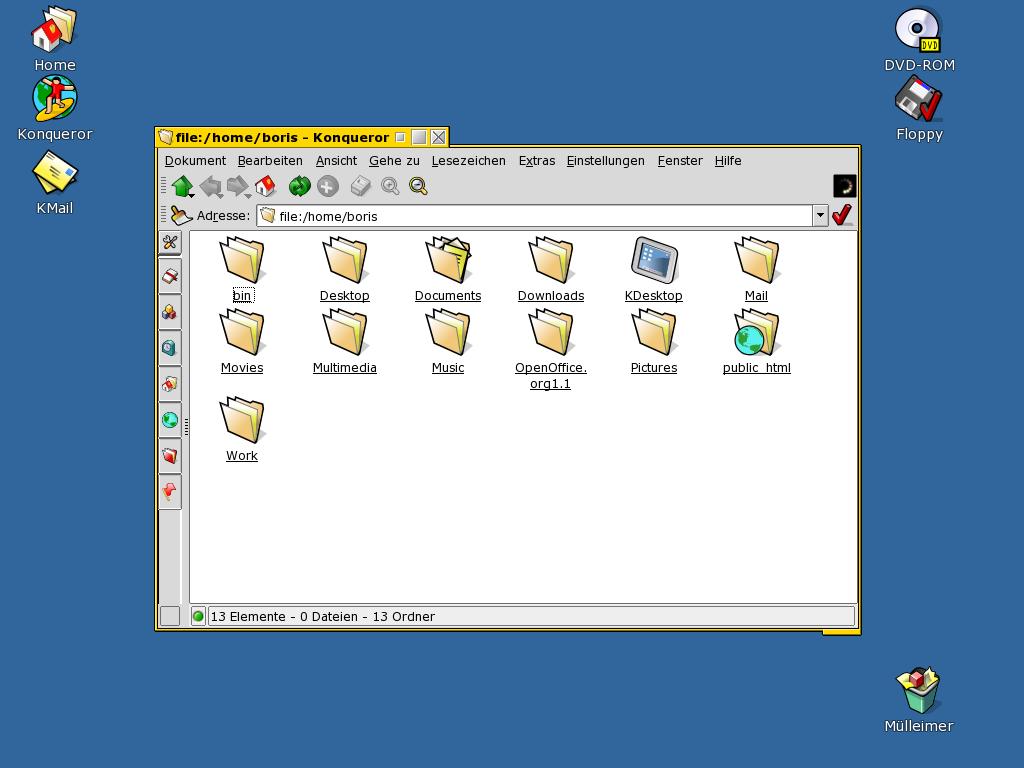This screenshot has width=1024, height=768.
Task: Open the Bearbeiten menu
Action: point(270,161)
